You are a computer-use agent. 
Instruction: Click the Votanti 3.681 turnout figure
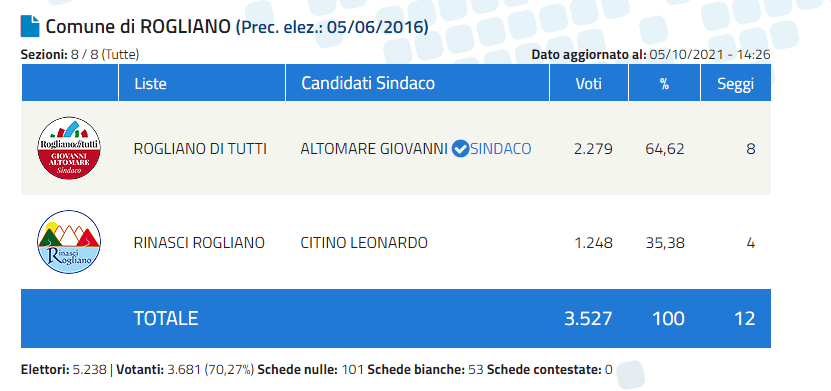[185, 369]
